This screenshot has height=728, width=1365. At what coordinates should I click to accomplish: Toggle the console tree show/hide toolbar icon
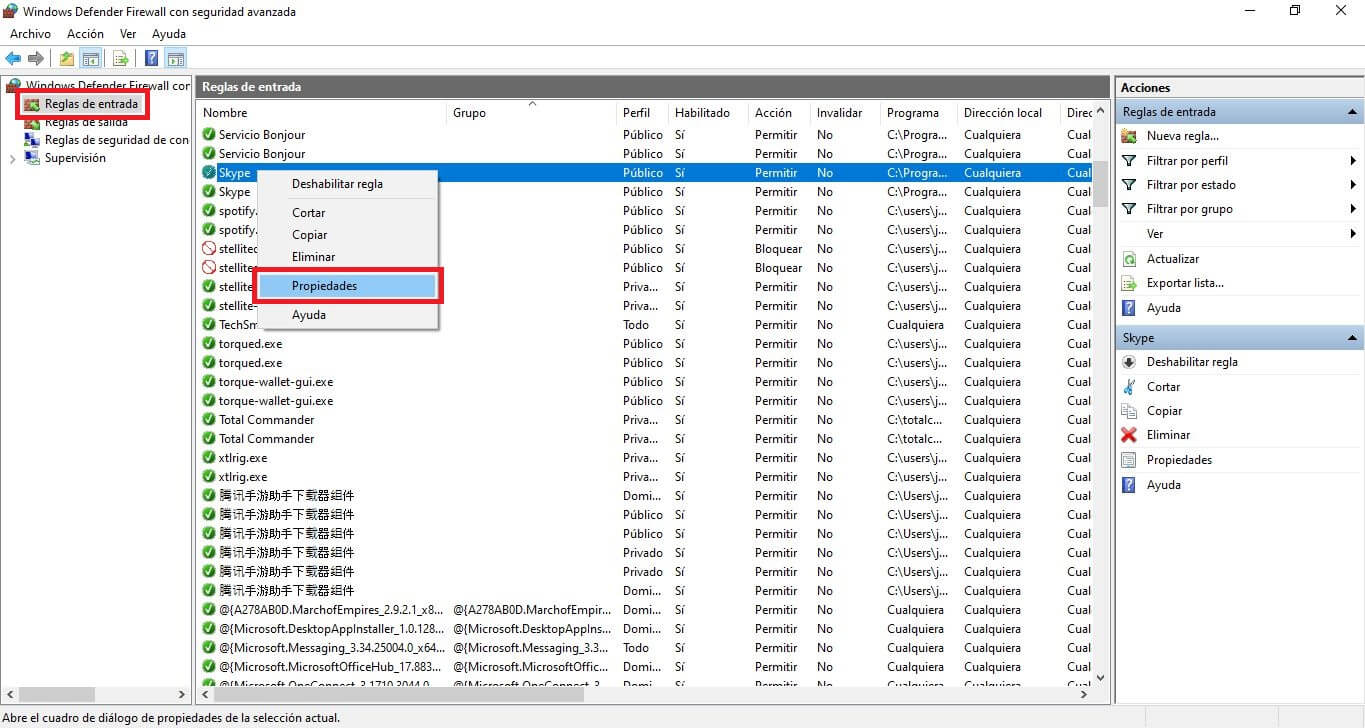[90, 59]
